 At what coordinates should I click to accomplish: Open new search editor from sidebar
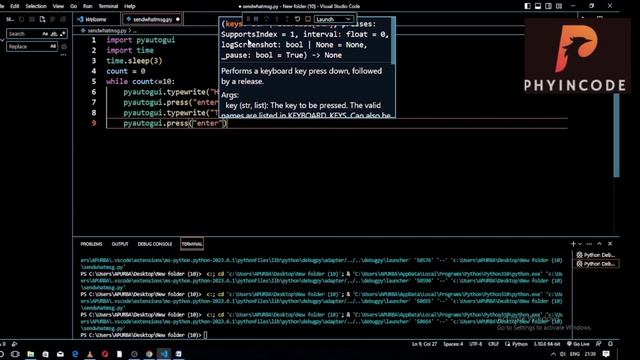coord(42,19)
